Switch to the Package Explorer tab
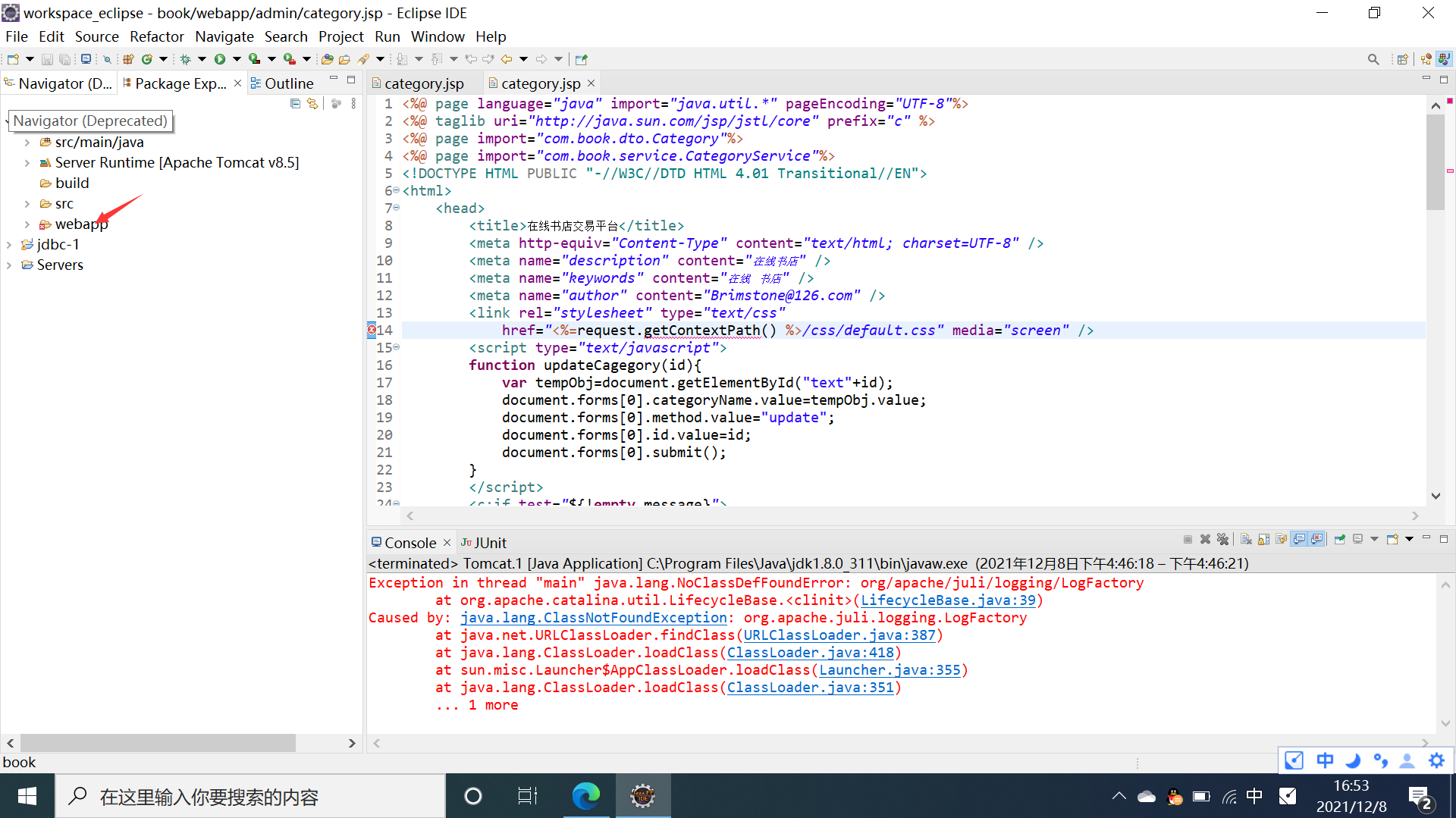 click(x=180, y=83)
